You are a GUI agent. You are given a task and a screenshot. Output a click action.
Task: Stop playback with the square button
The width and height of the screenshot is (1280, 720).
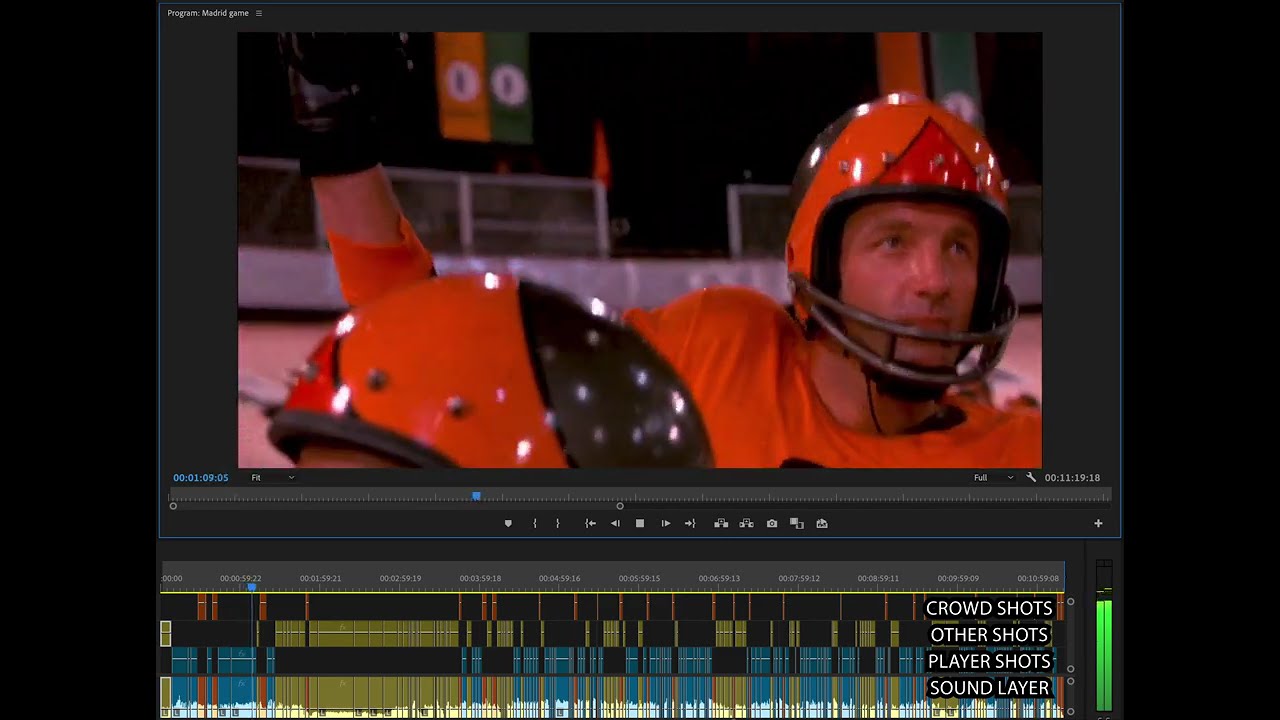tap(640, 523)
